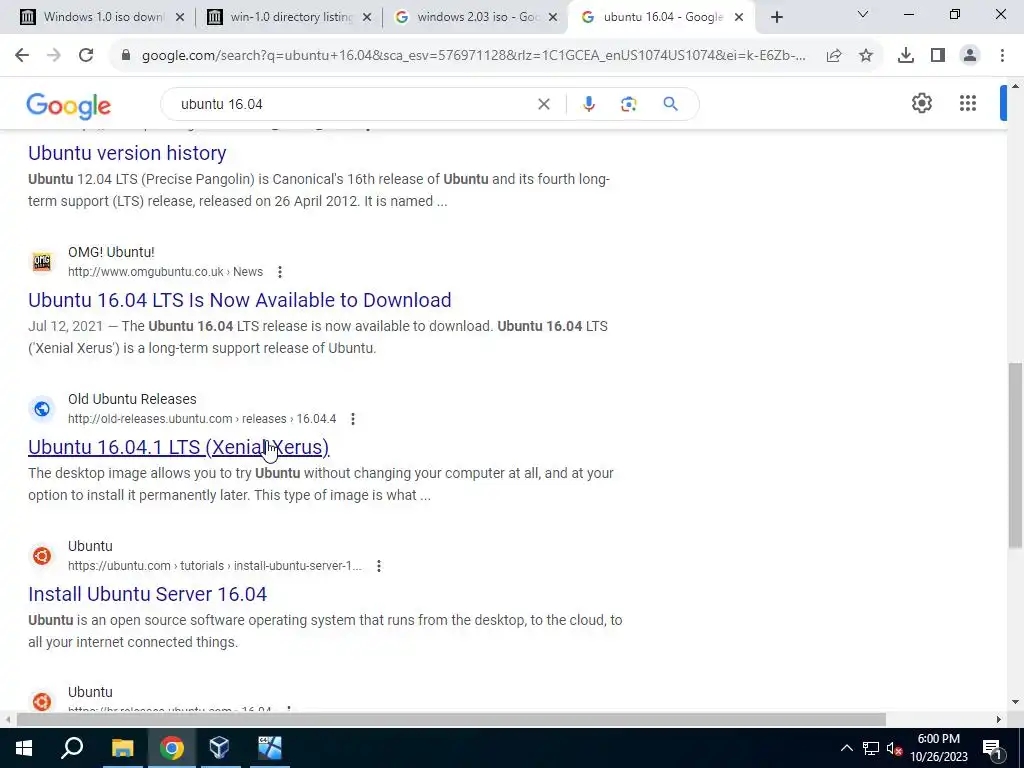Open the tab search dropdown arrow

(x=863, y=14)
